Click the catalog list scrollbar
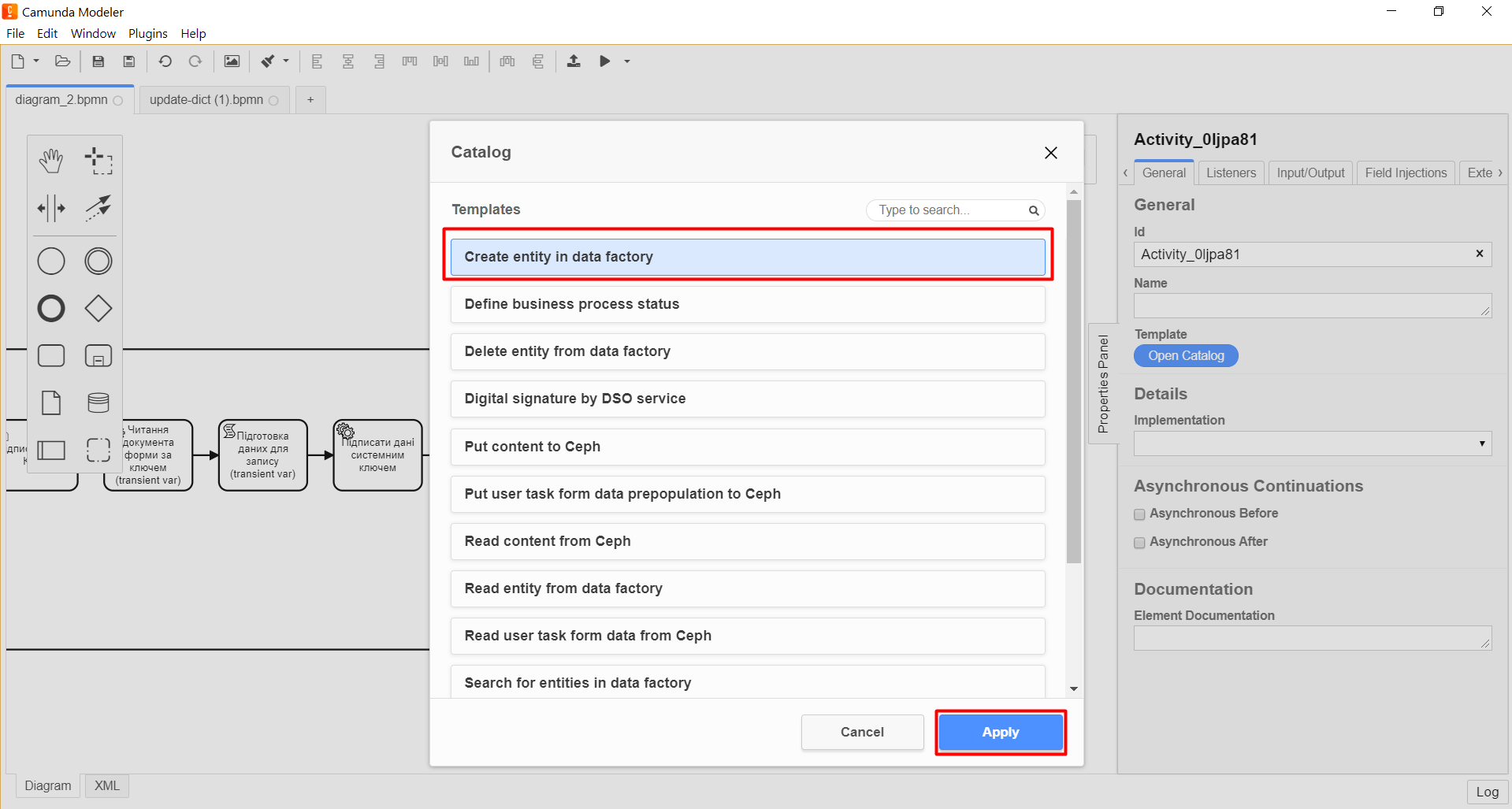Screen dimensions: 1512x809 point(1074,382)
